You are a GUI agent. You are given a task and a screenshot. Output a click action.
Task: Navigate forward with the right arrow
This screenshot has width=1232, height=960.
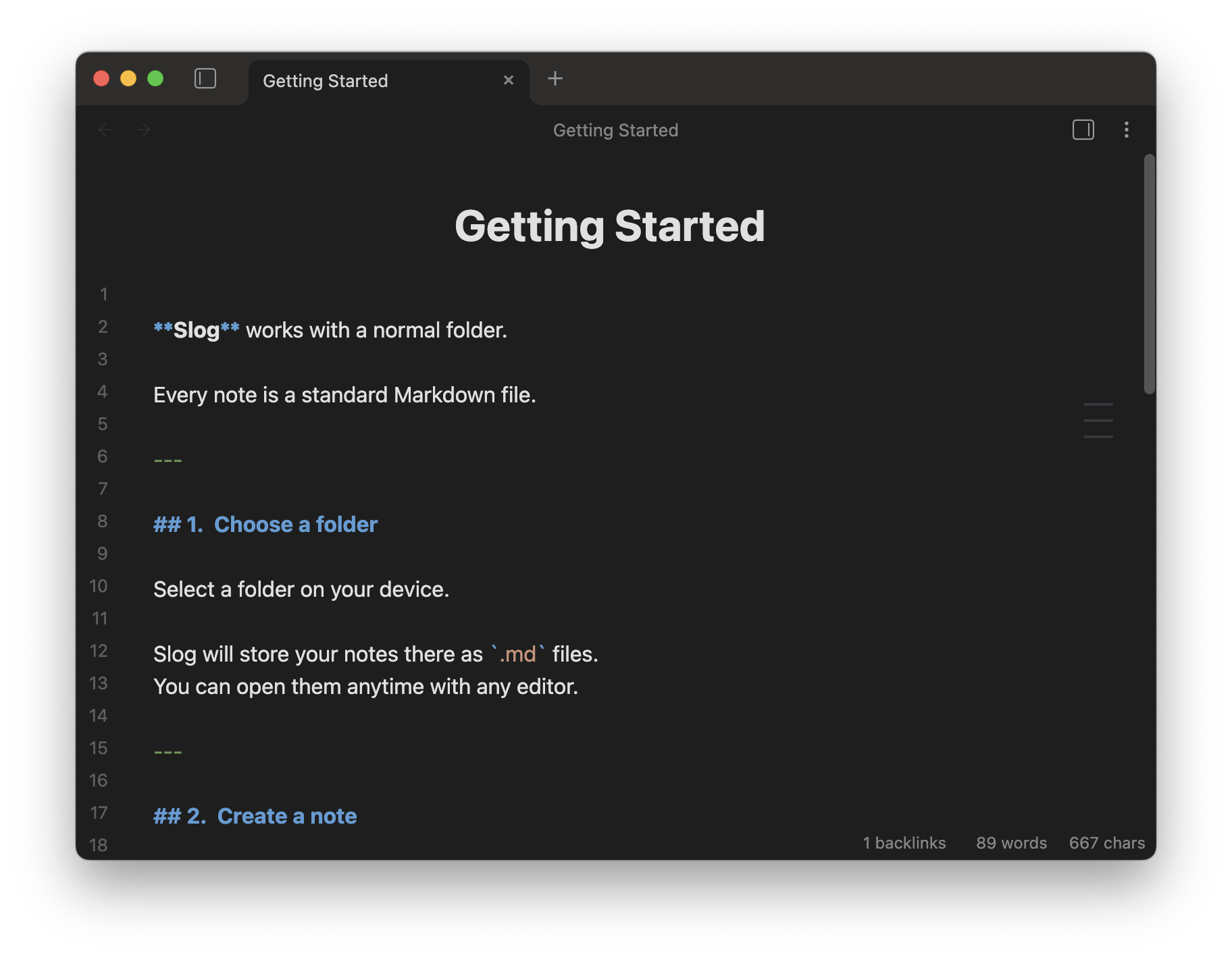[143, 130]
